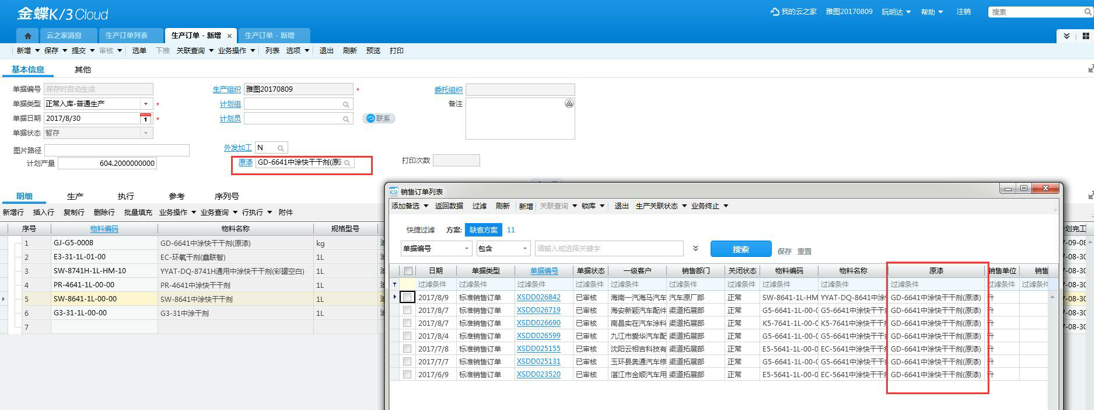Open the calendar picker for 单据日期
Screen dimensions: 1094x410
(x=145, y=119)
